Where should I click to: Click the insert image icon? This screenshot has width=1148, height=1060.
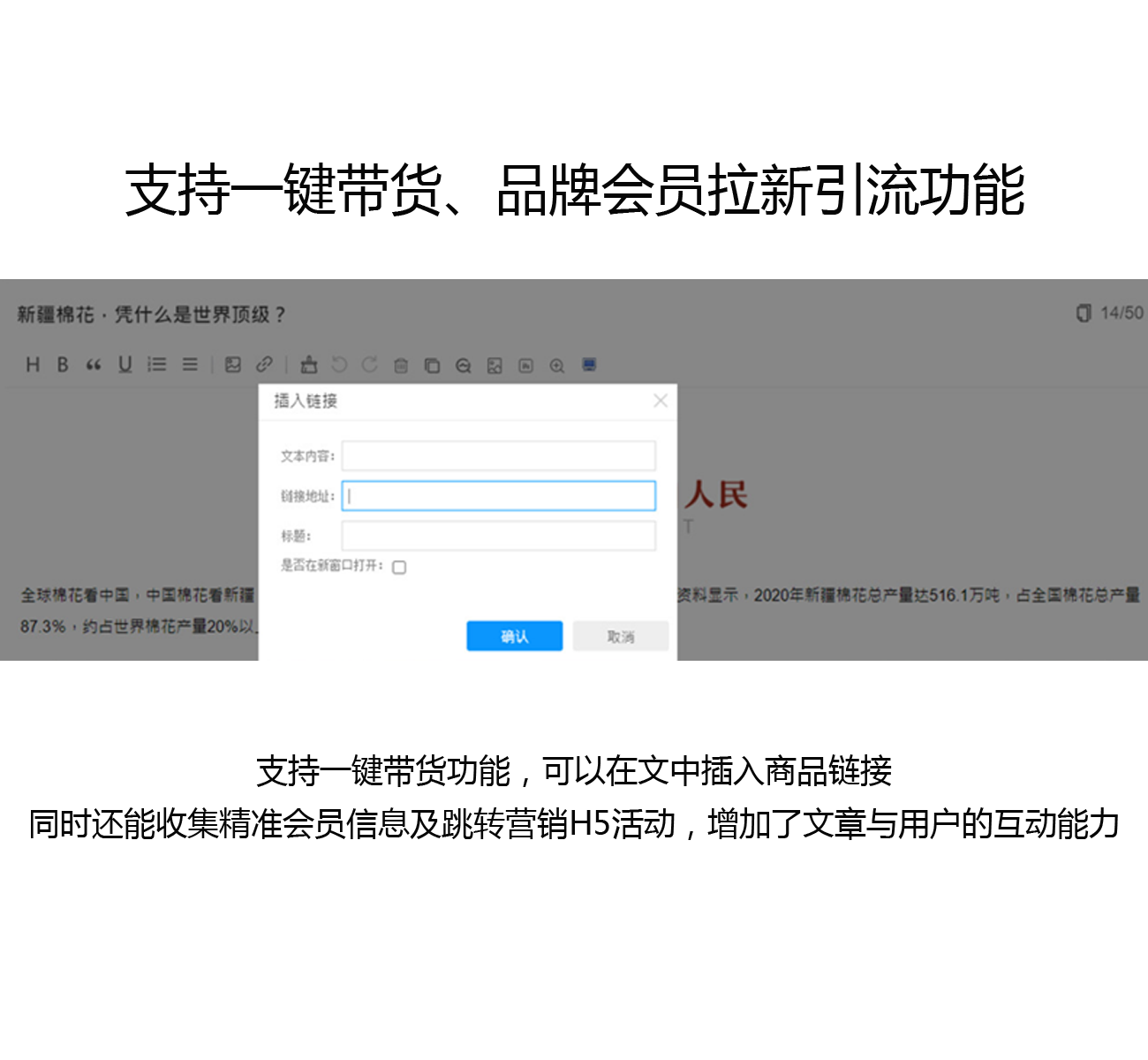233,365
